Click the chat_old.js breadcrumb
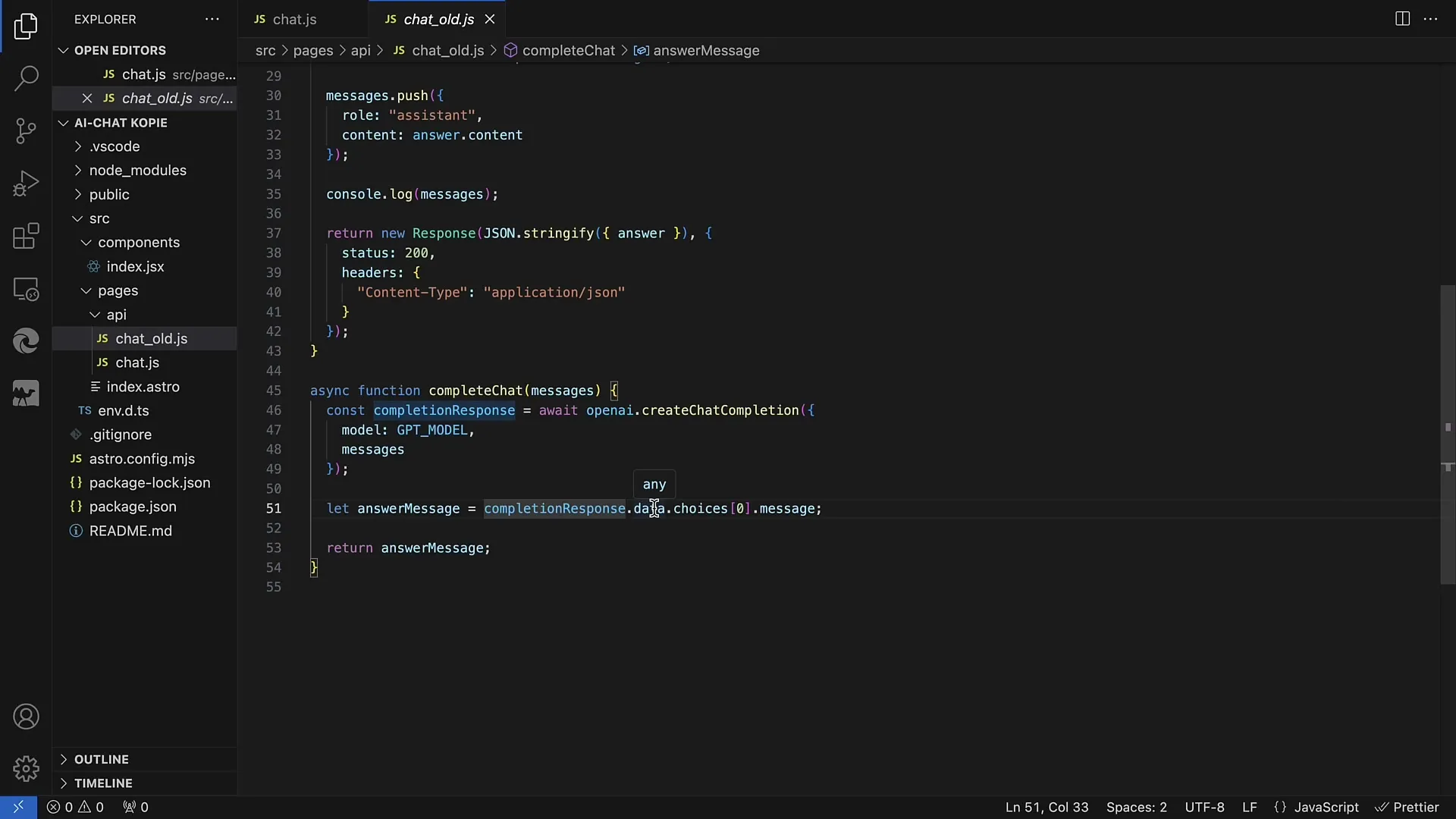Viewport: 1456px width, 819px height. [438, 51]
